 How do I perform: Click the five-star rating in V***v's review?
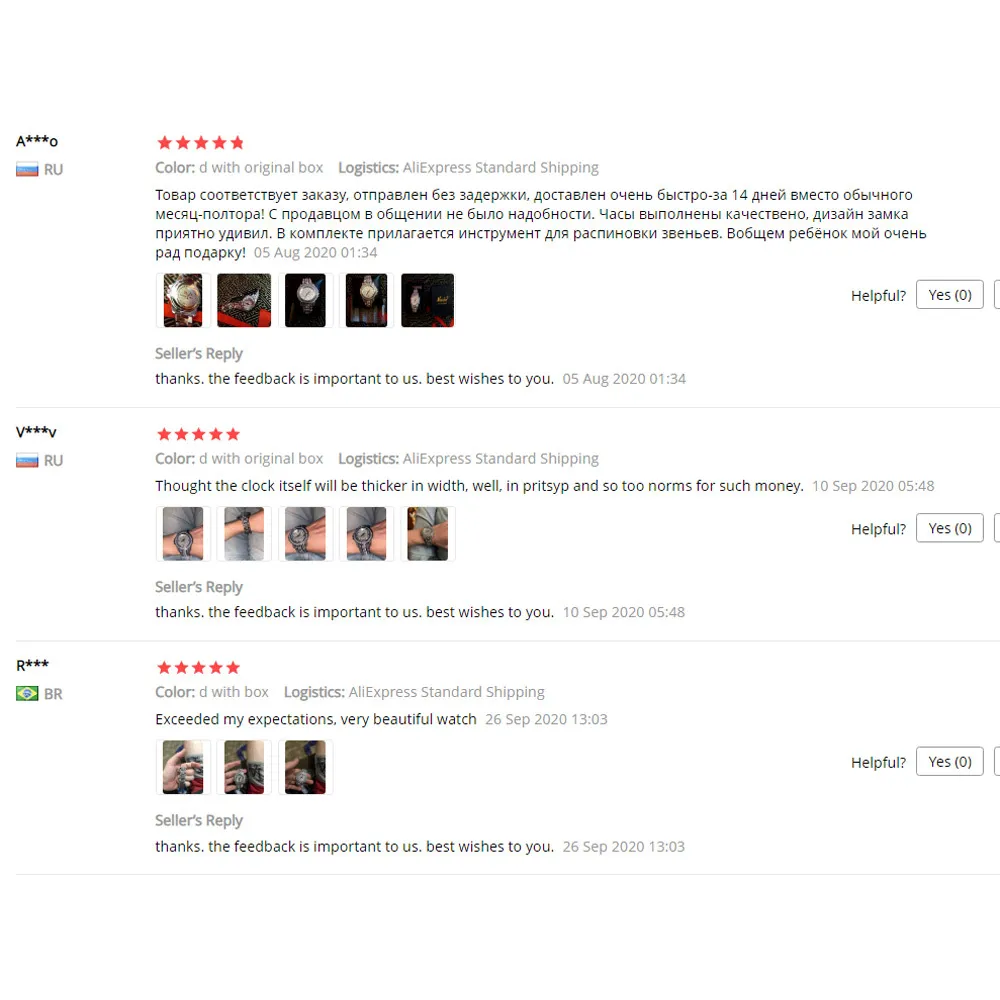click(x=198, y=434)
